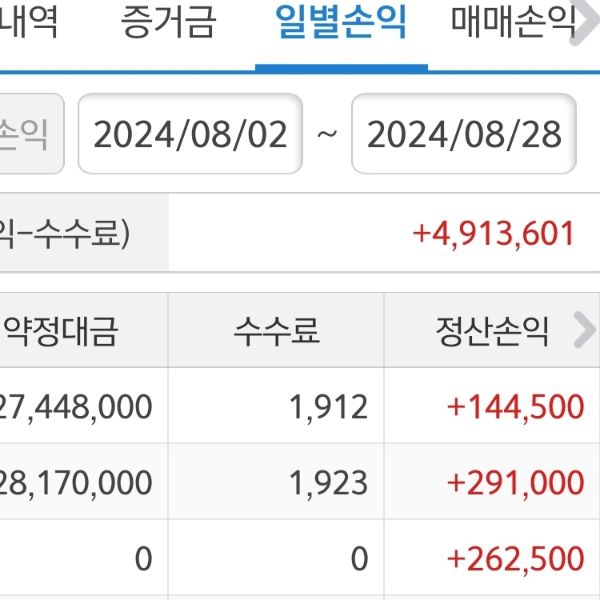
Task: Tap the 27,448,000 contract amount cell
Action: click(x=77, y=407)
